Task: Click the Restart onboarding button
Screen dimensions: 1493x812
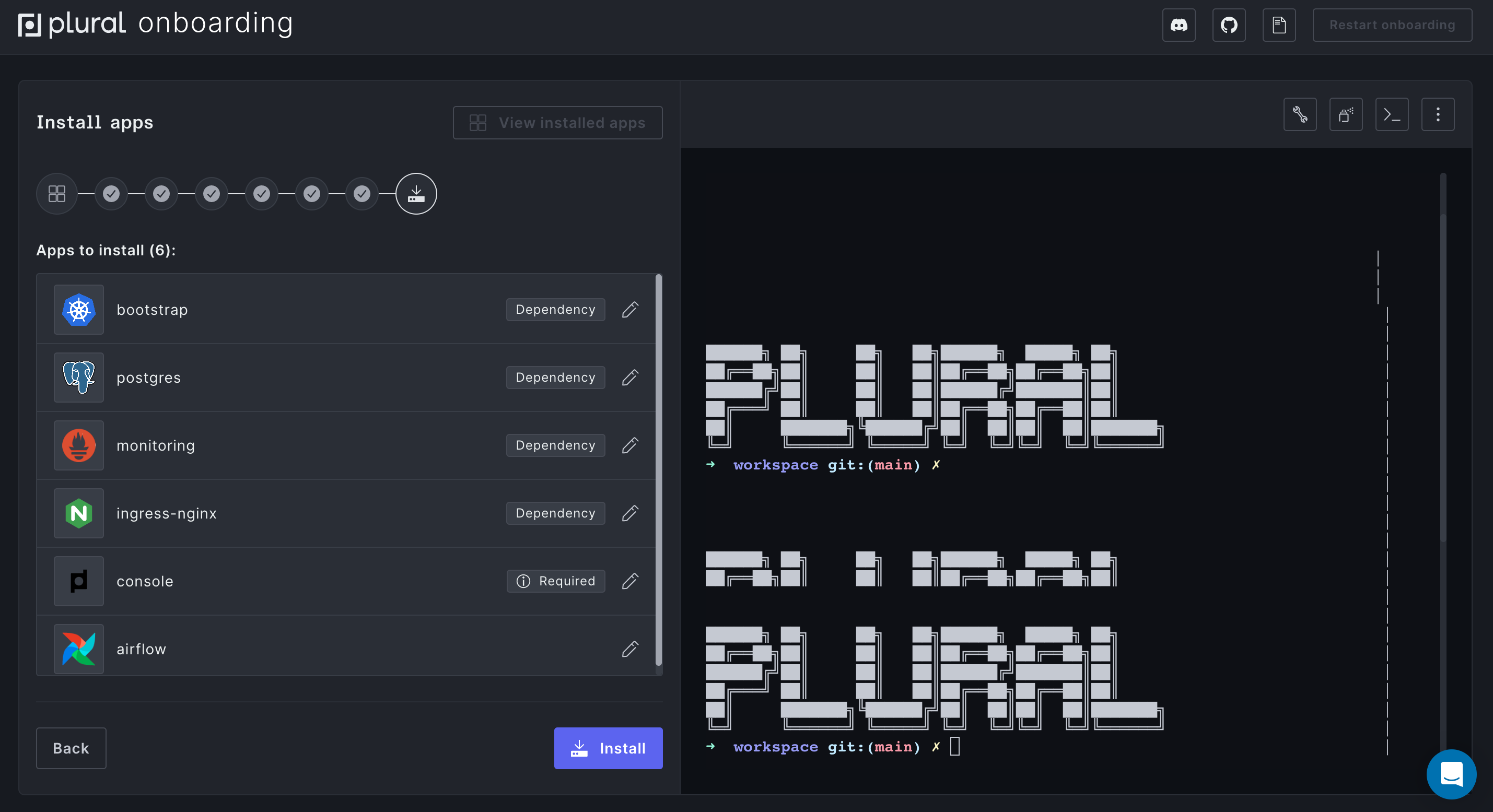Action: pyautogui.click(x=1392, y=25)
